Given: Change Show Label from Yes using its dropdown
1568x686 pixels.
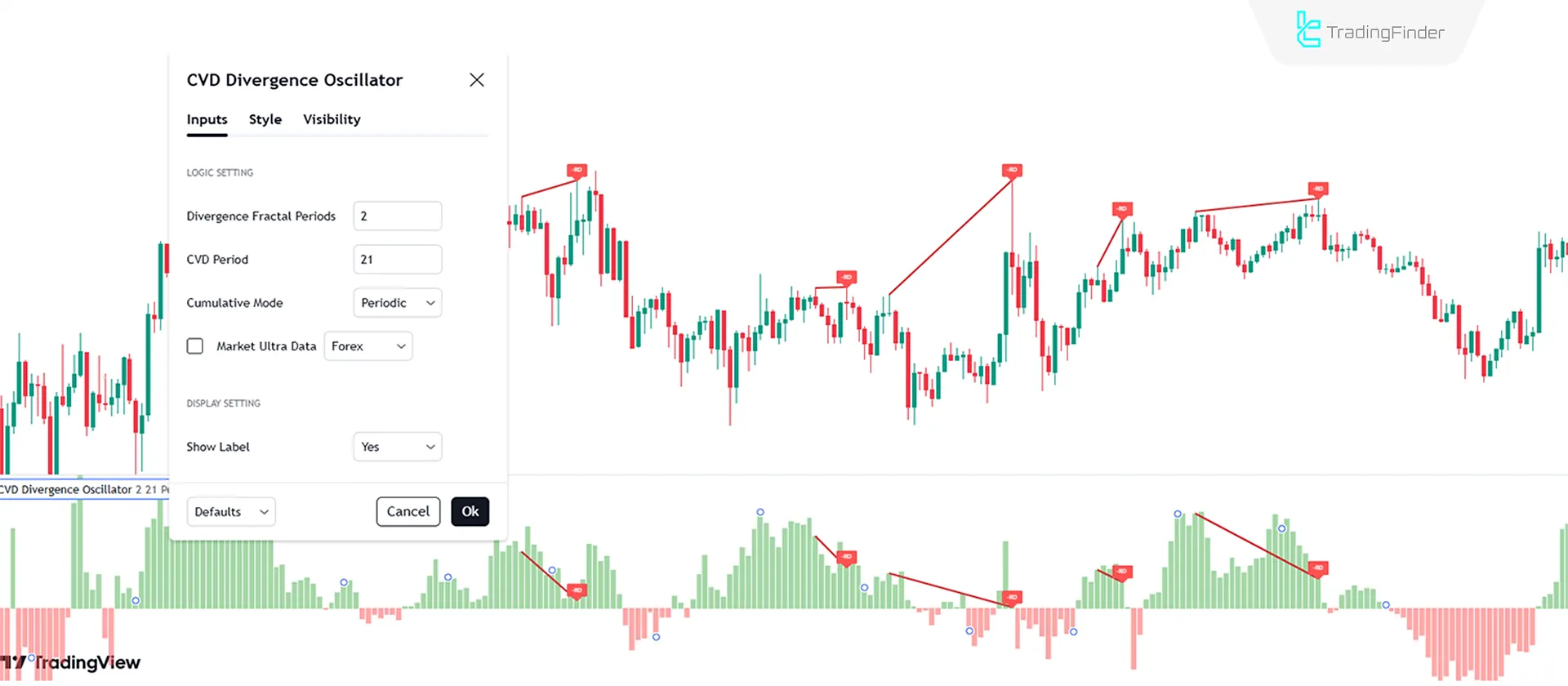Looking at the screenshot, I should pos(397,447).
